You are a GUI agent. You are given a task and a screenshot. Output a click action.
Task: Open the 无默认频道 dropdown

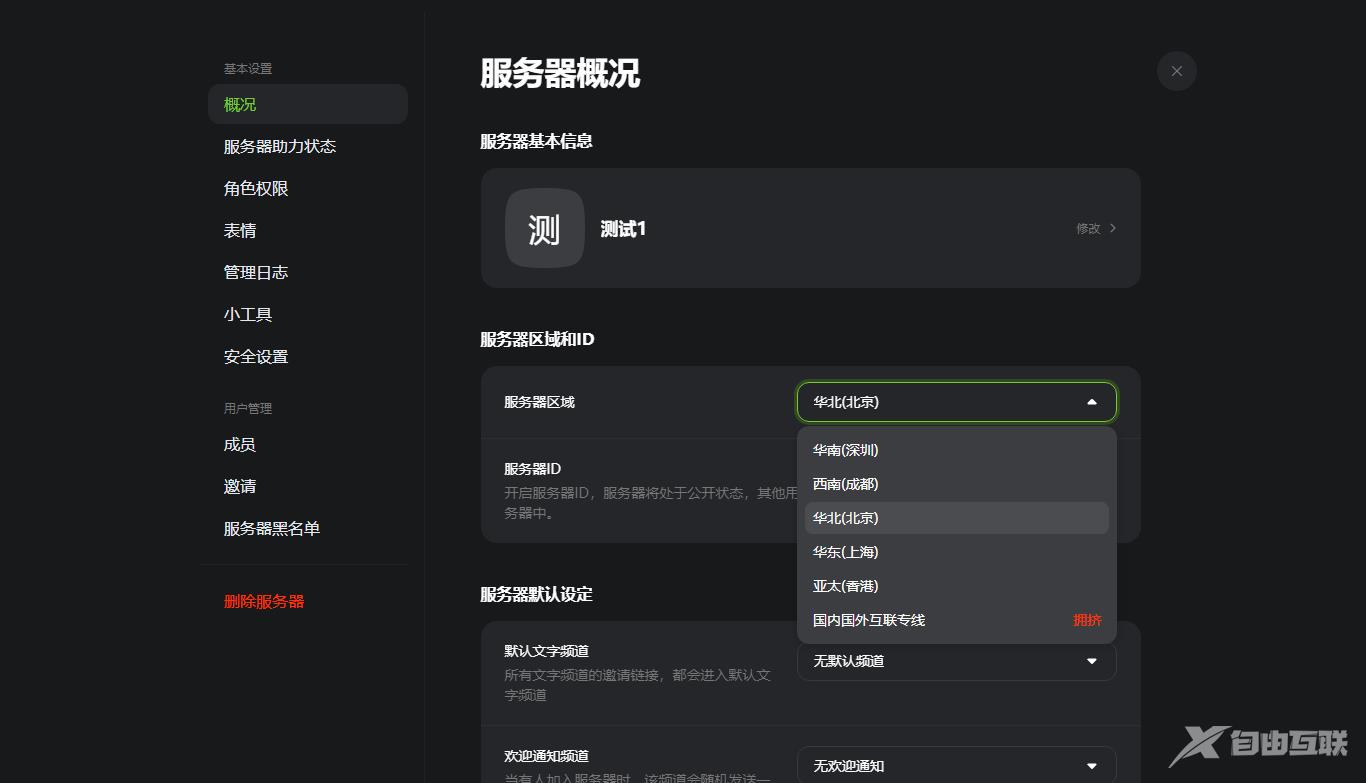coord(957,661)
